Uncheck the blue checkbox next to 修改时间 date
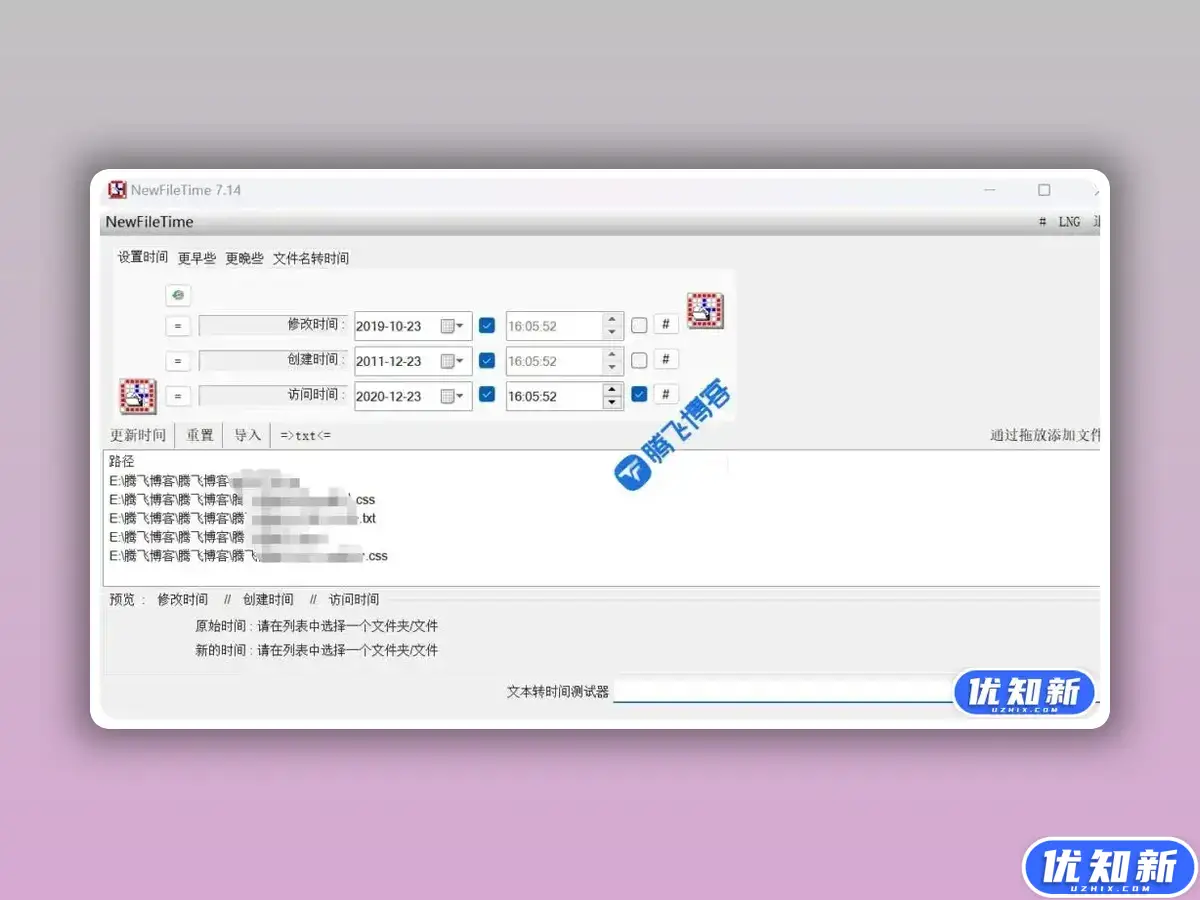This screenshot has width=1200, height=900. tap(487, 324)
